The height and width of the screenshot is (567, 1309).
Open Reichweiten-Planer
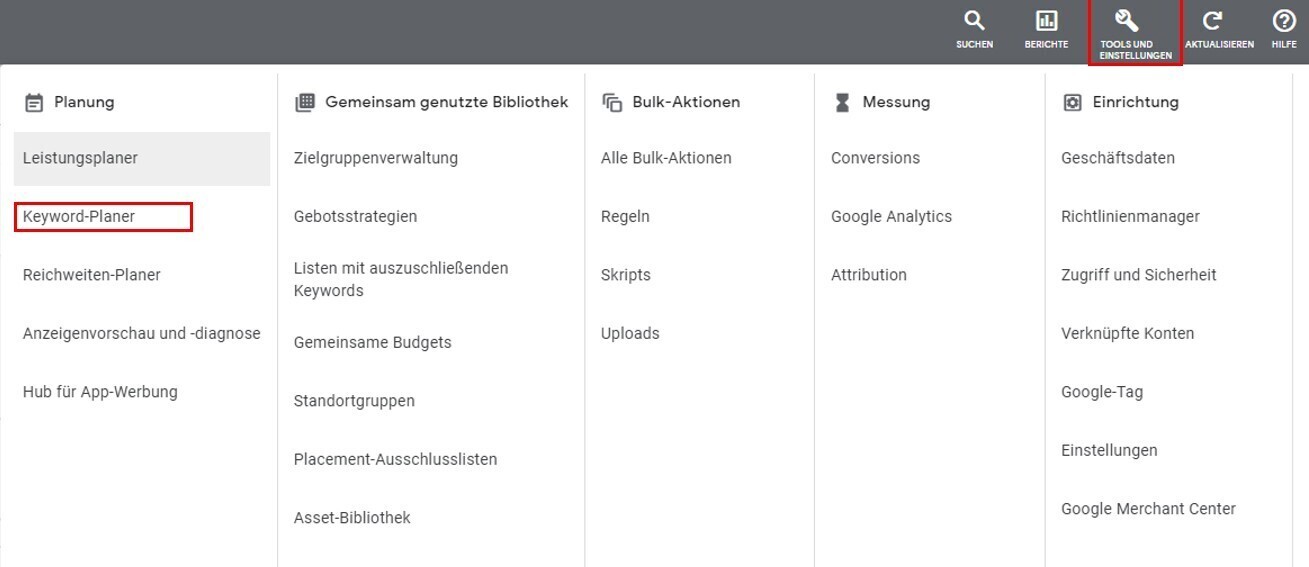coord(91,275)
